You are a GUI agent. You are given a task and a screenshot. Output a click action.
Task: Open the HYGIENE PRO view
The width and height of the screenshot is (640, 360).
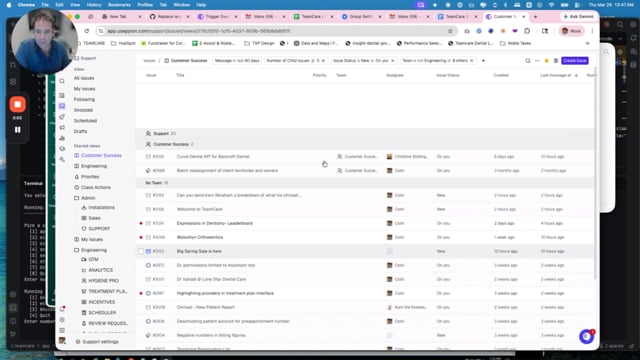click(103, 280)
